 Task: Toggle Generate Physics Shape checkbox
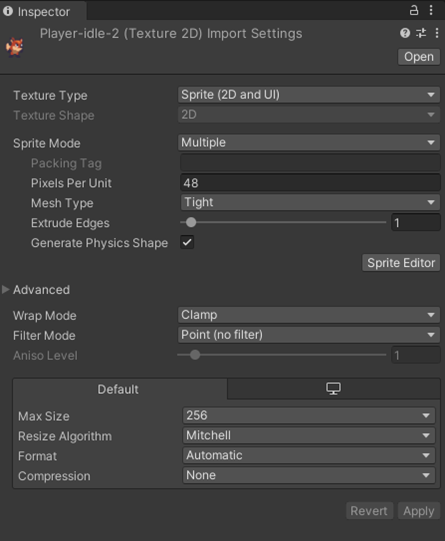click(187, 242)
